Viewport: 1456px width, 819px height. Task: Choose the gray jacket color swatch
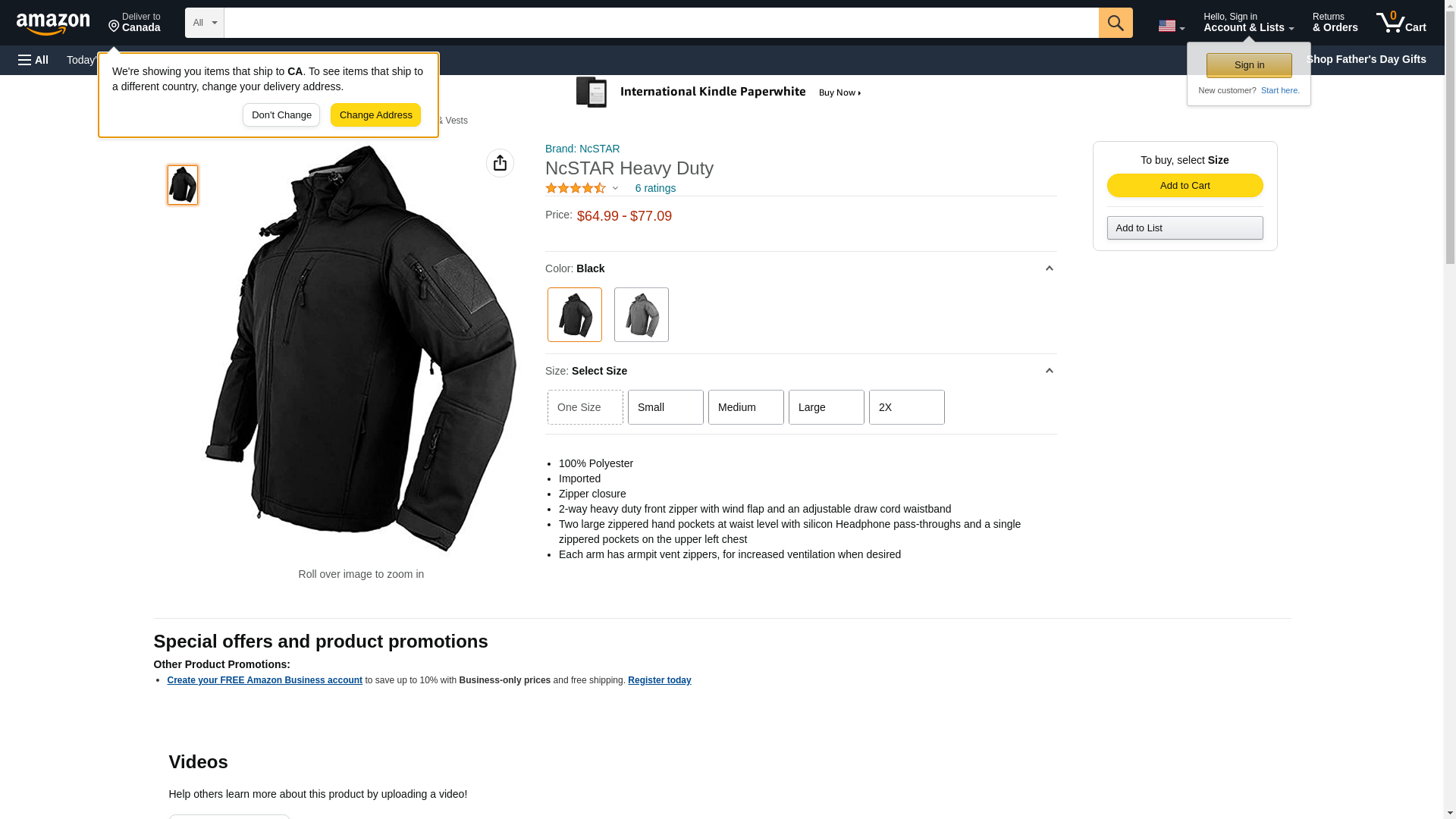pyautogui.click(x=641, y=315)
